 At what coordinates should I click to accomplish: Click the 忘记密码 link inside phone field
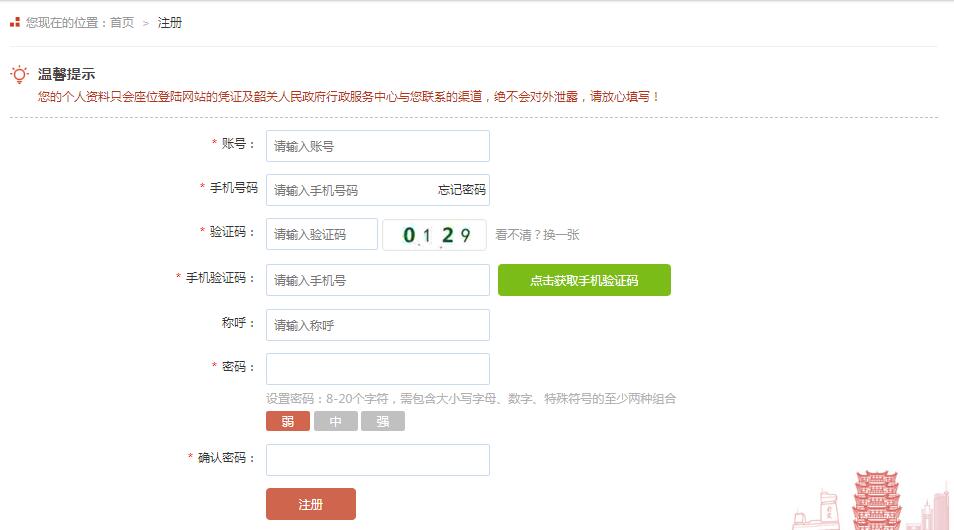[462, 190]
